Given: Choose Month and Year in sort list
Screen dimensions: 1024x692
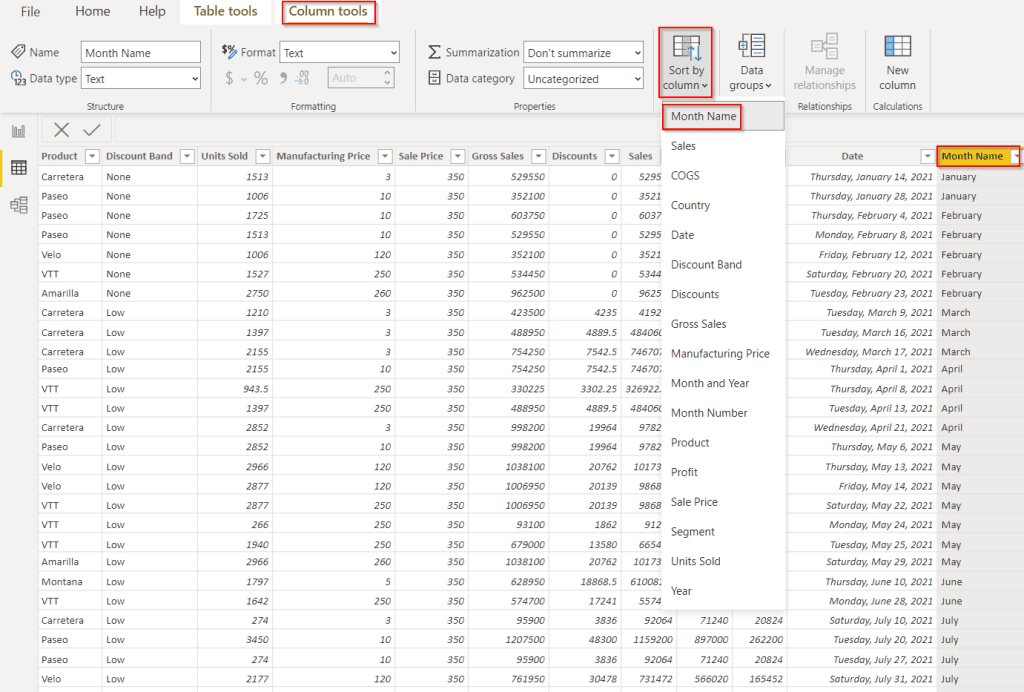Looking at the screenshot, I should coord(723,383).
